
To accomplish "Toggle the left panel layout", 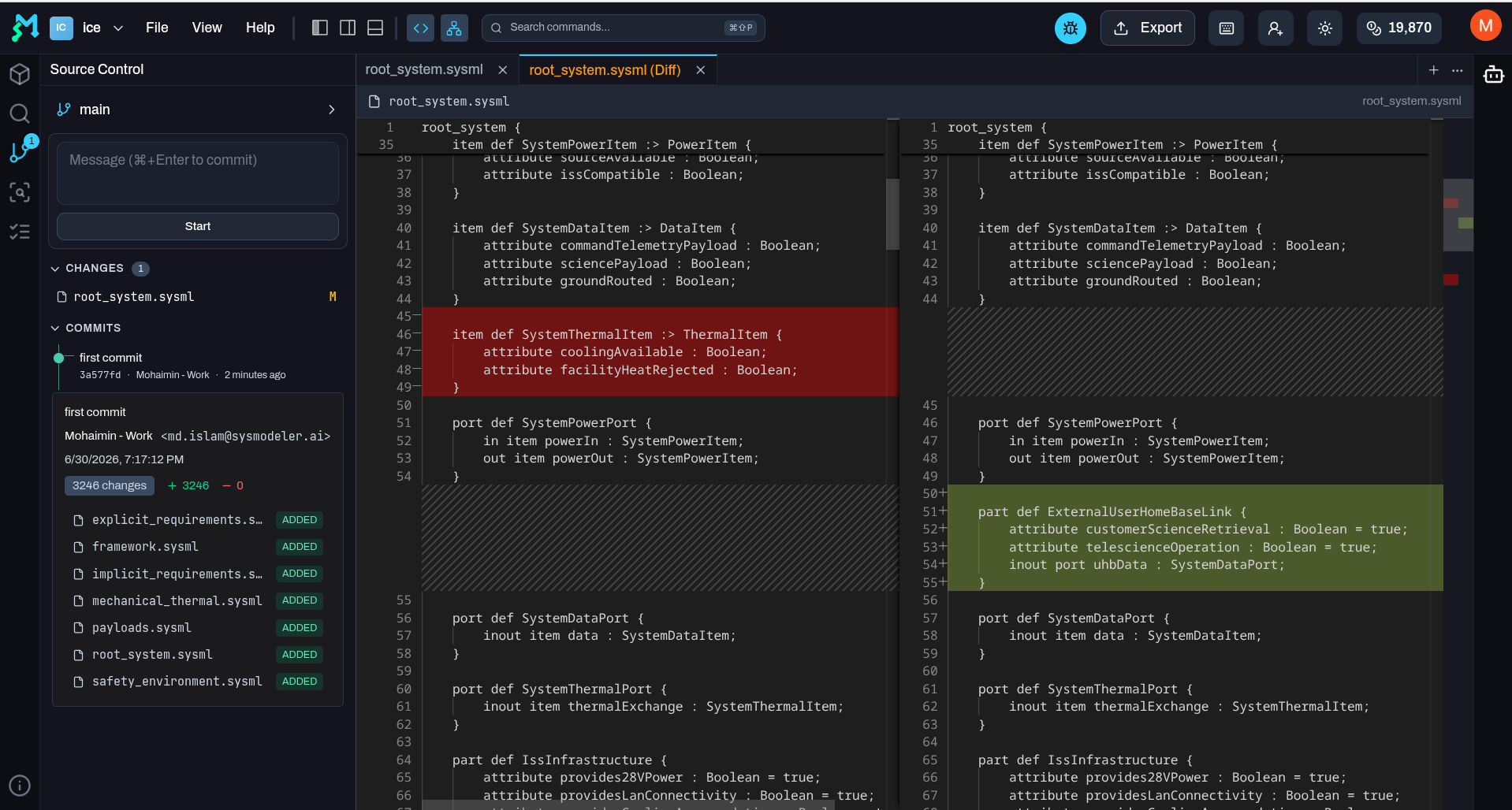I will (x=320, y=28).
